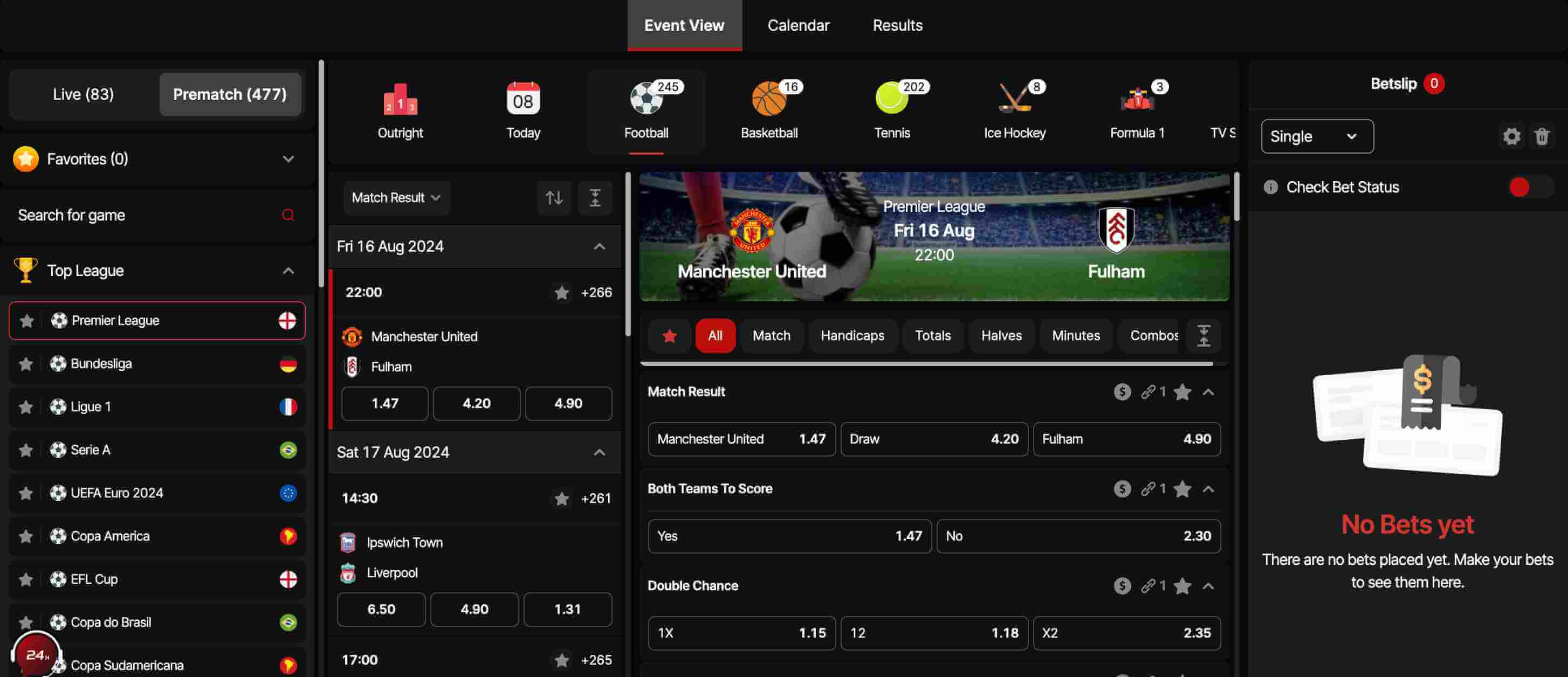1568x677 pixels.
Task: Collapse Sat 17 Aug 2024 group
Action: pos(599,453)
